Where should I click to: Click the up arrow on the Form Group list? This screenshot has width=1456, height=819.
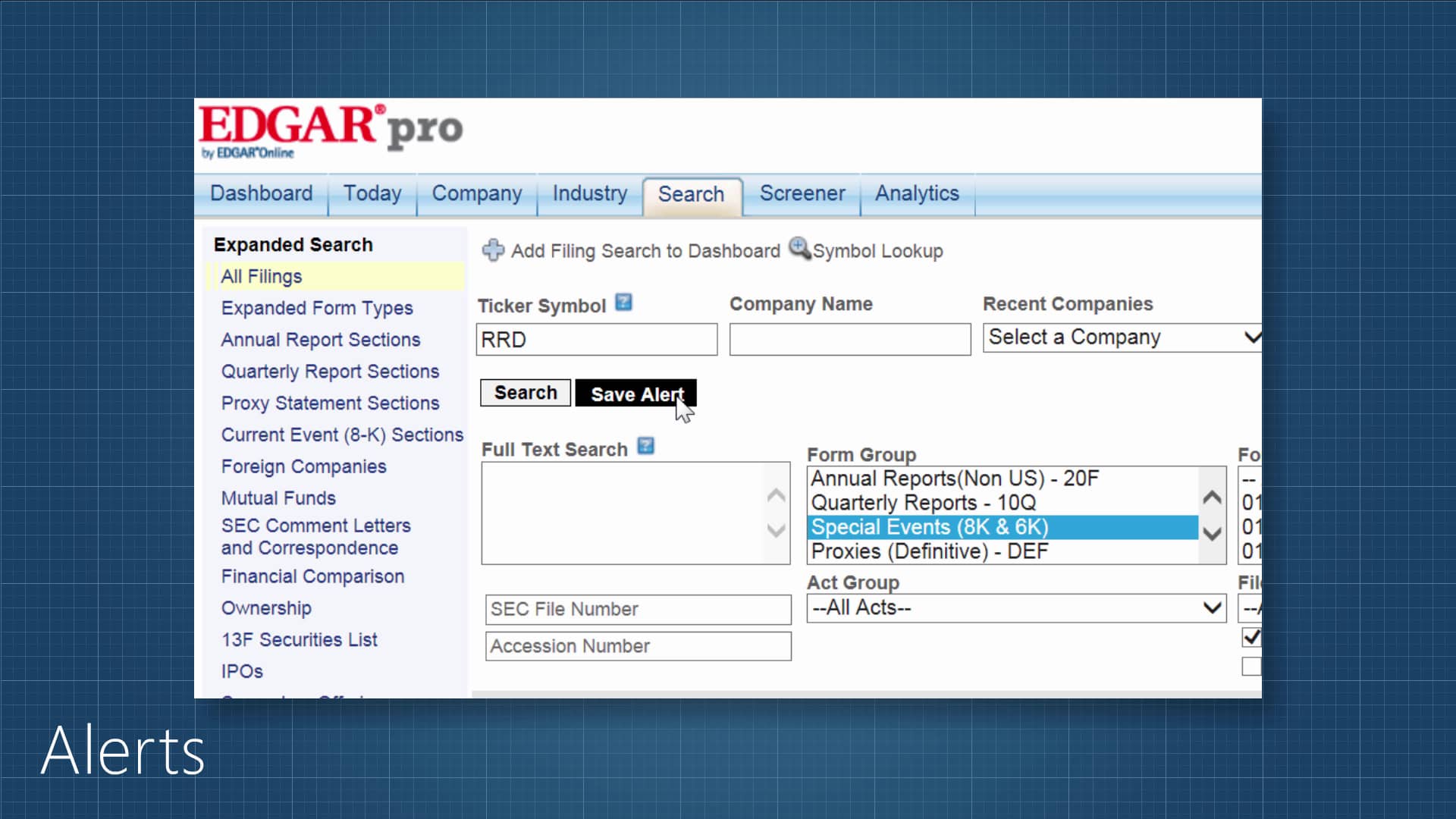coord(1211,494)
